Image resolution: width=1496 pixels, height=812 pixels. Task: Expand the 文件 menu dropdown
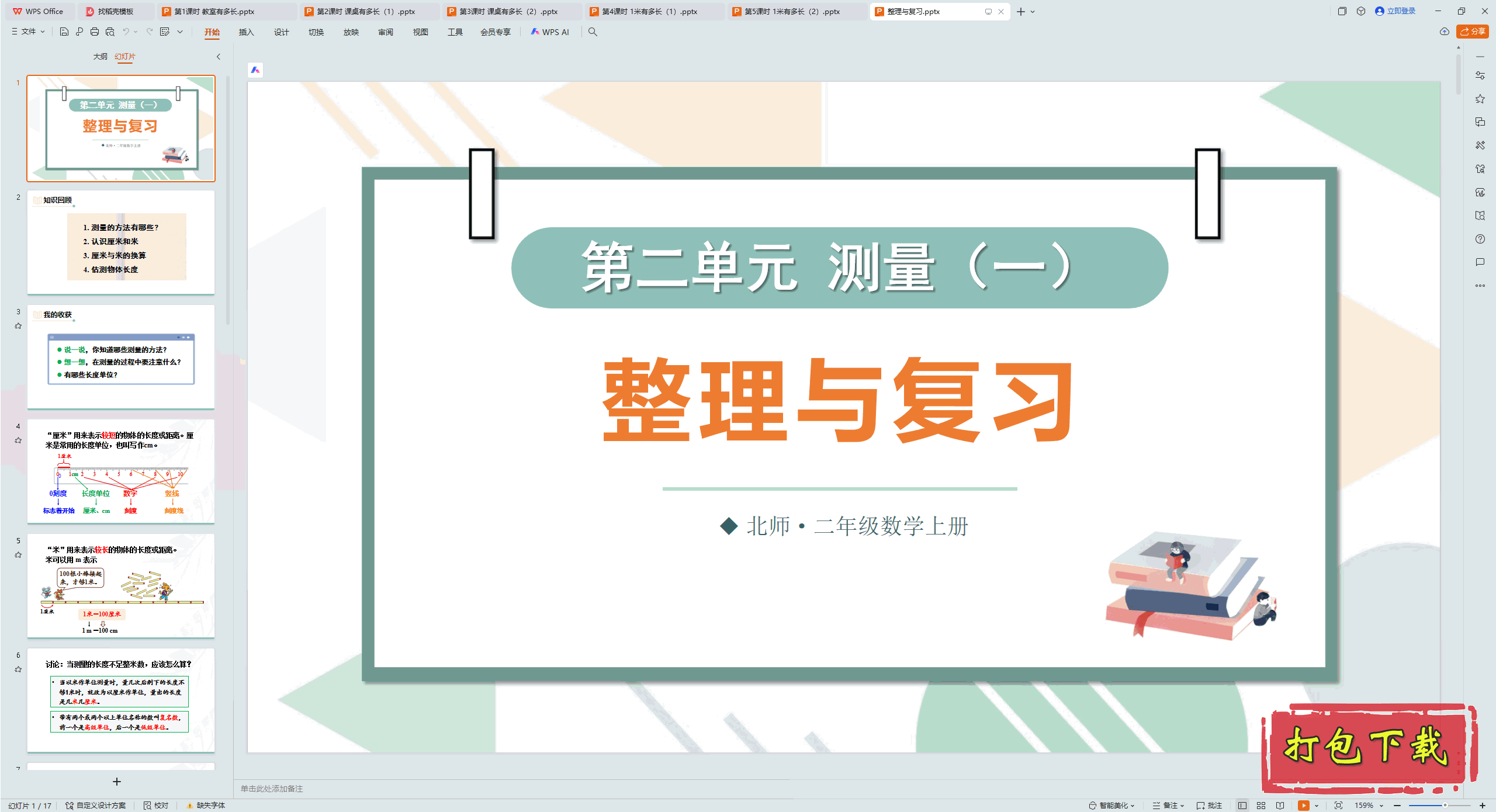pyautogui.click(x=28, y=32)
